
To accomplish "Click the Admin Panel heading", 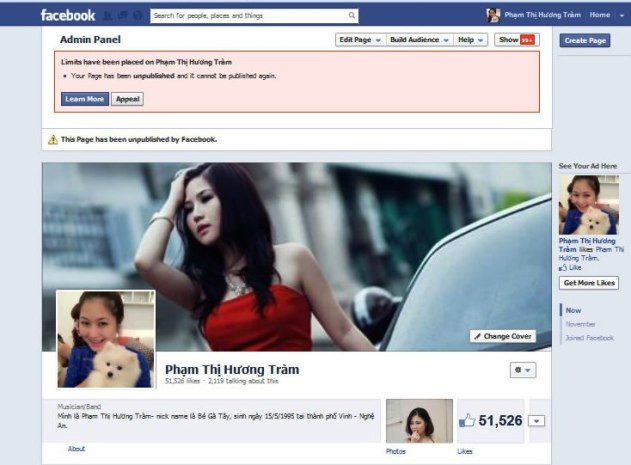I will point(90,39).
